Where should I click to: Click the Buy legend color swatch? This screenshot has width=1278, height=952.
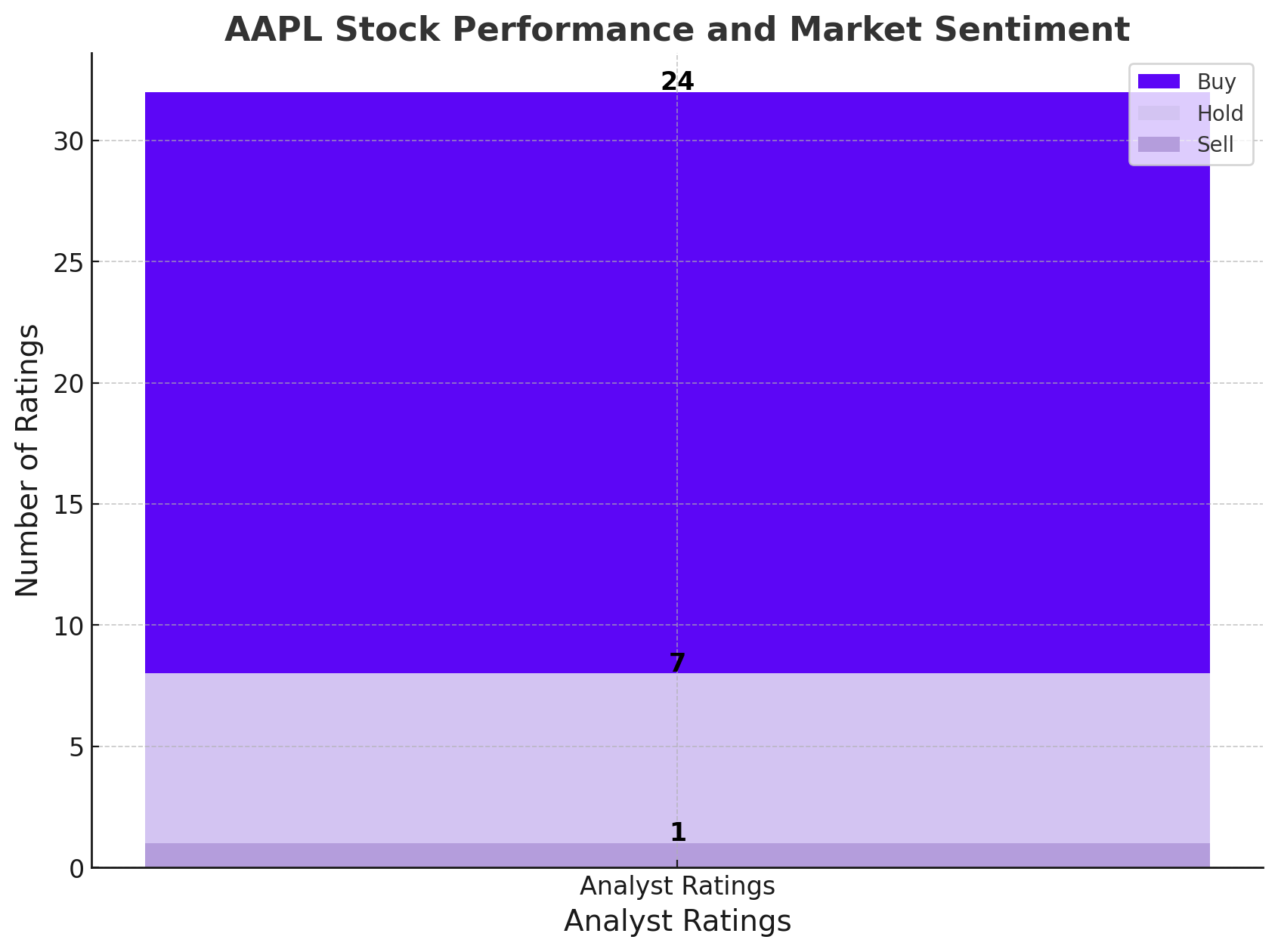click(1159, 82)
